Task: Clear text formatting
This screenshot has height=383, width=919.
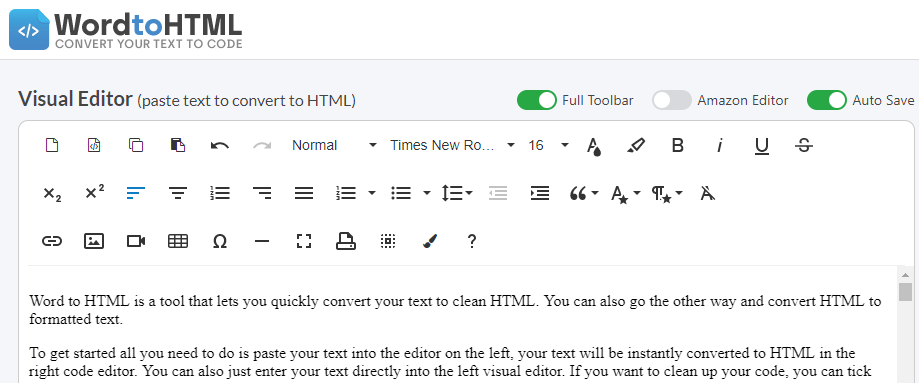Action: 708,193
